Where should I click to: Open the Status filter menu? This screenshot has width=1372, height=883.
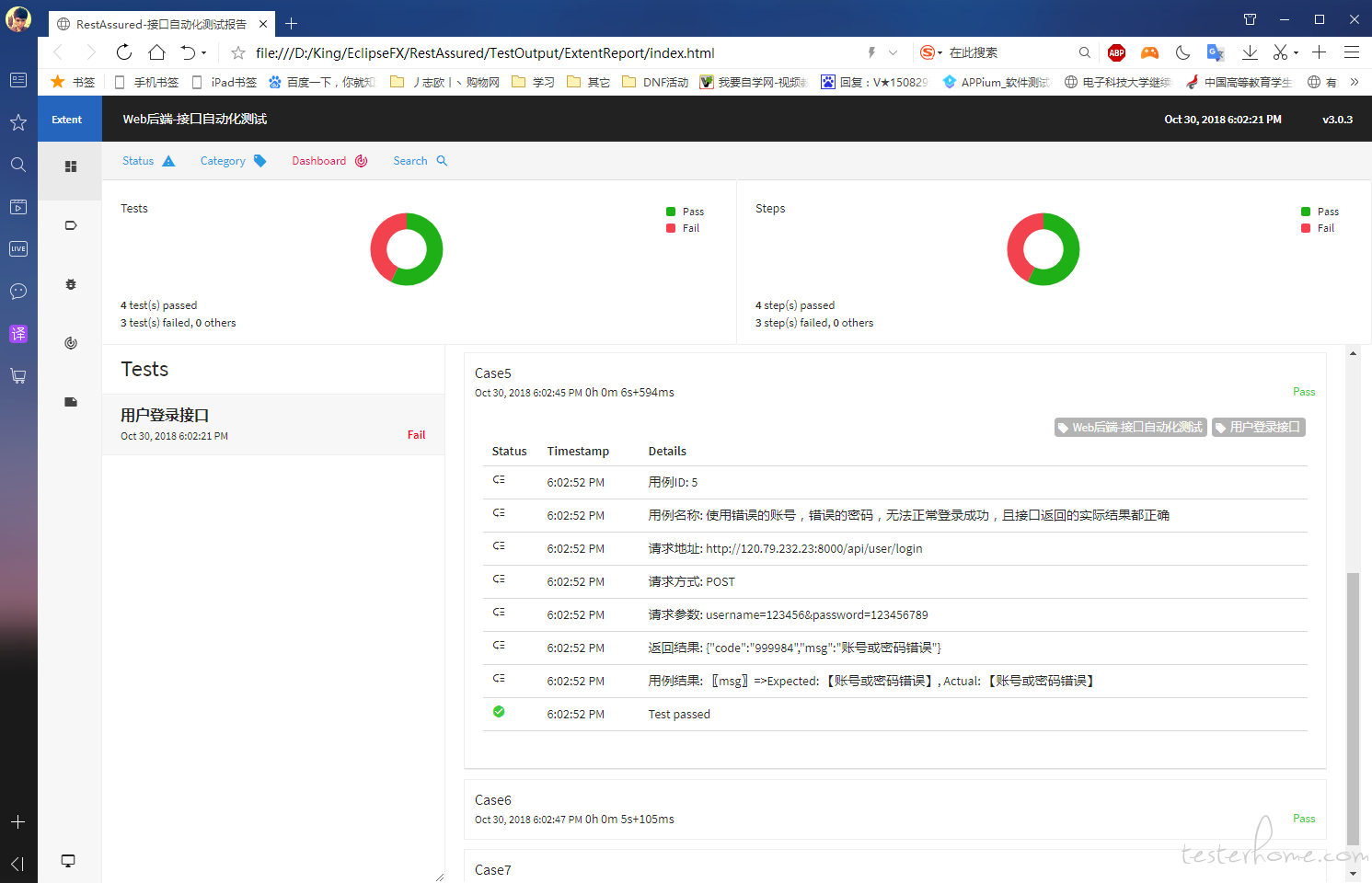click(x=148, y=161)
